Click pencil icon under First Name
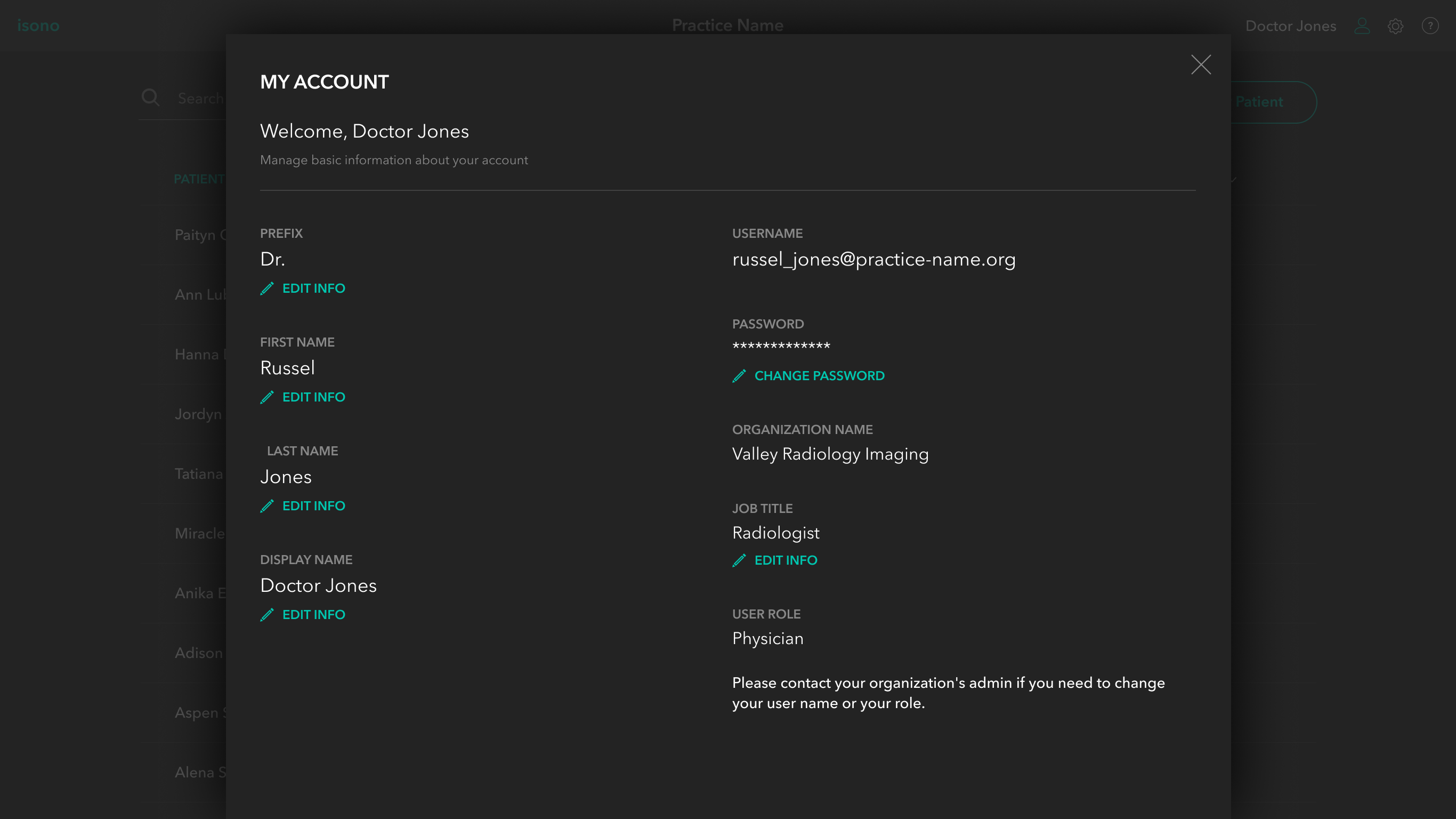 (x=267, y=397)
